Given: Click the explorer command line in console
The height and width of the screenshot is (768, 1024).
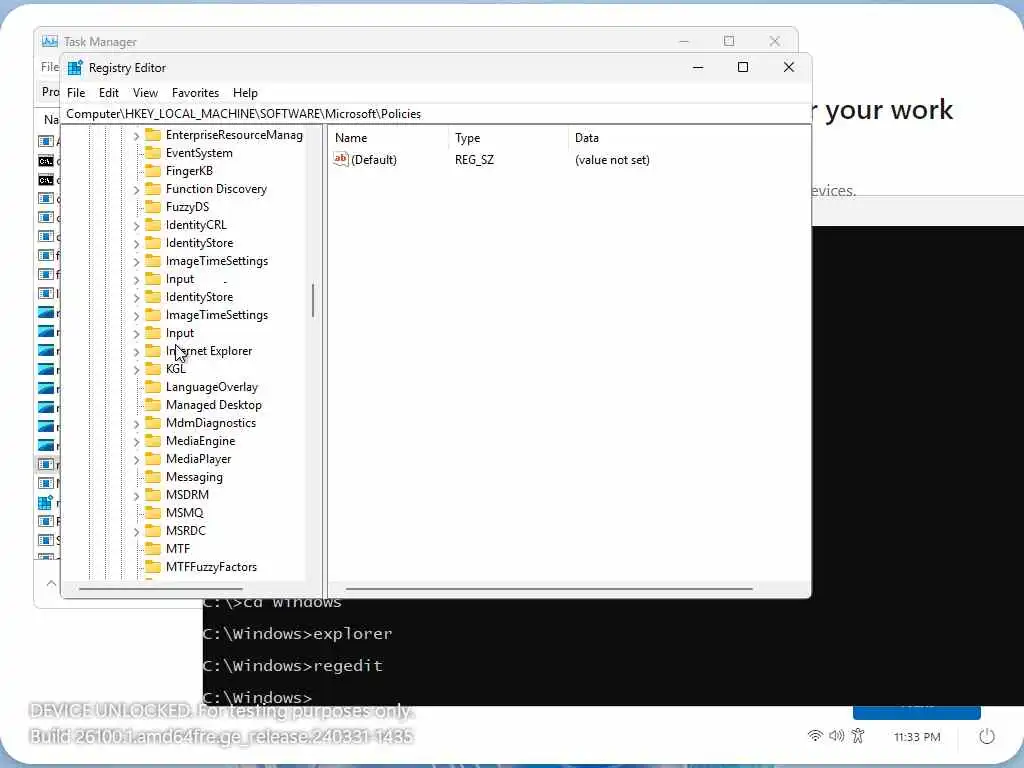Looking at the screenshot, I should 298,633.
